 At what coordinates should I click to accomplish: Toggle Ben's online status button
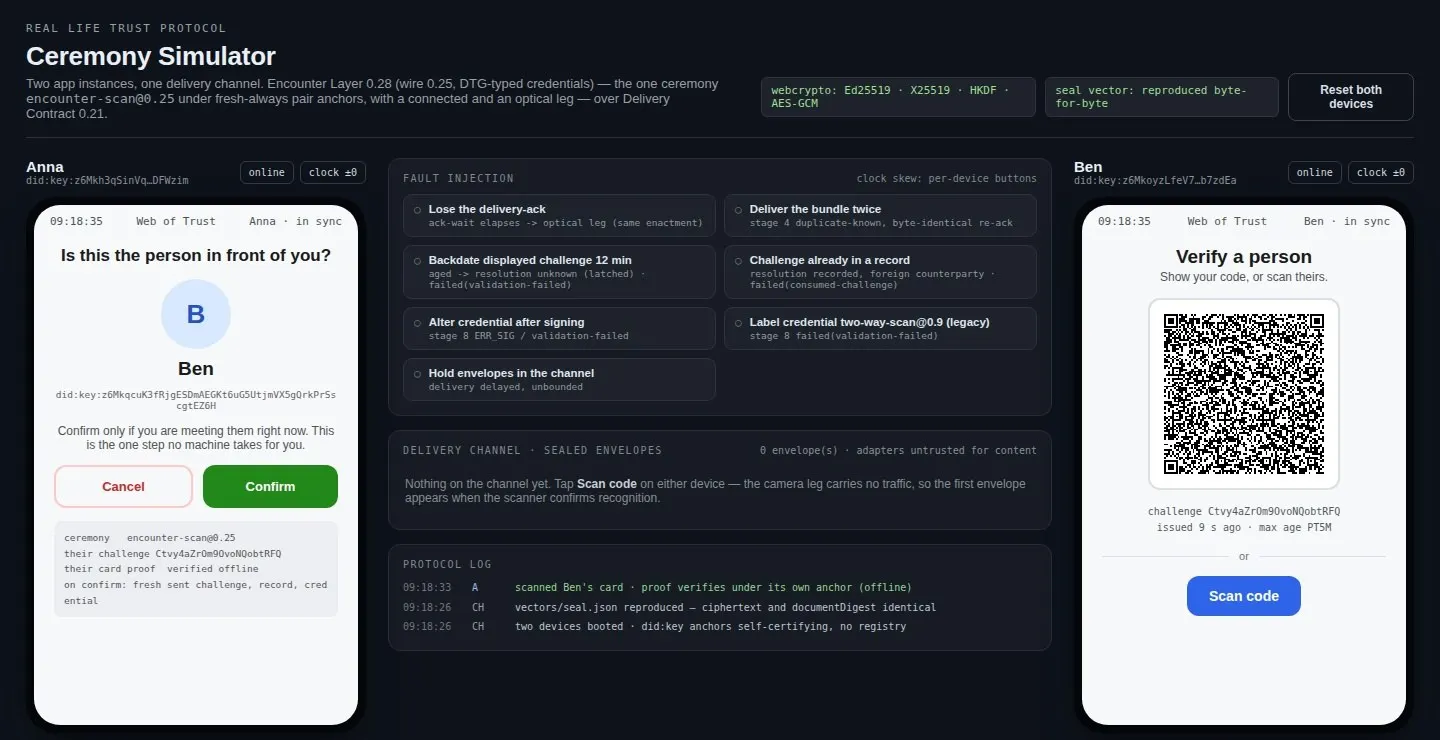click(1315, 172)
